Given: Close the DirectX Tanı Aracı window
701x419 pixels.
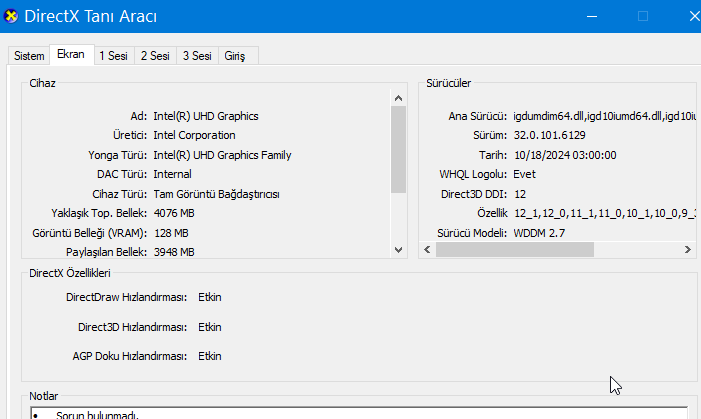Looking at the screenshot, I should tap(694, 16).
